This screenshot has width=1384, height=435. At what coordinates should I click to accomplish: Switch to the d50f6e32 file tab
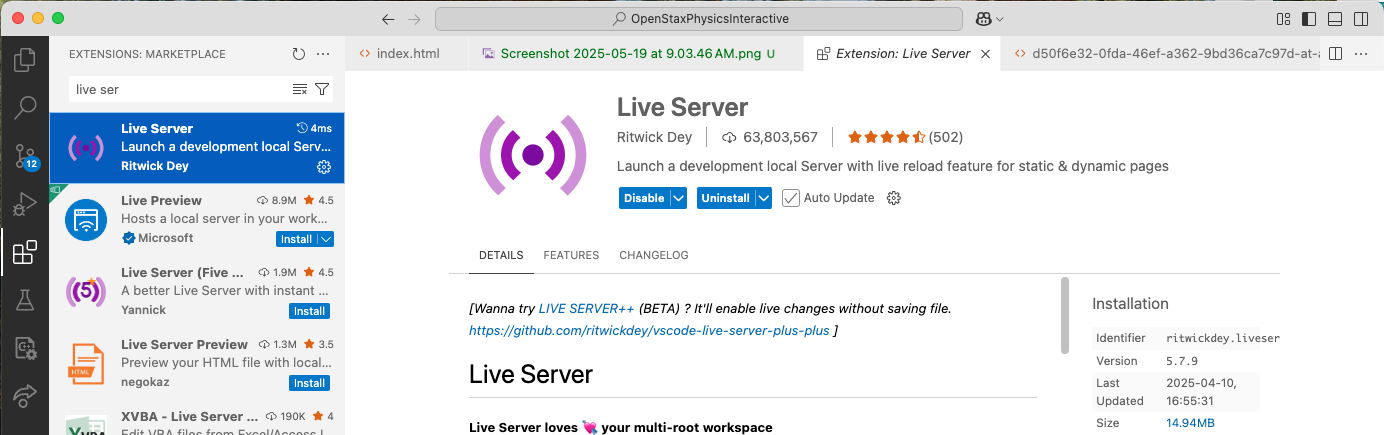tap(1160, 54)
